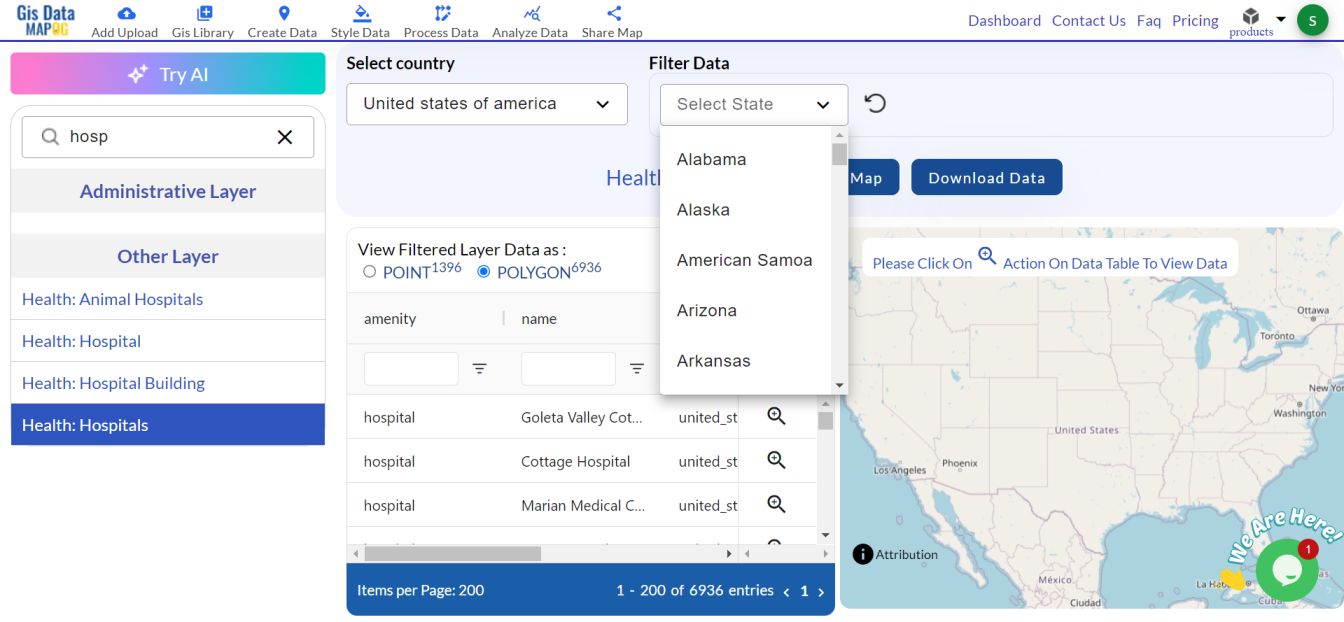
Task: Click the Share Map icon
Action: [x=611, y=14]
